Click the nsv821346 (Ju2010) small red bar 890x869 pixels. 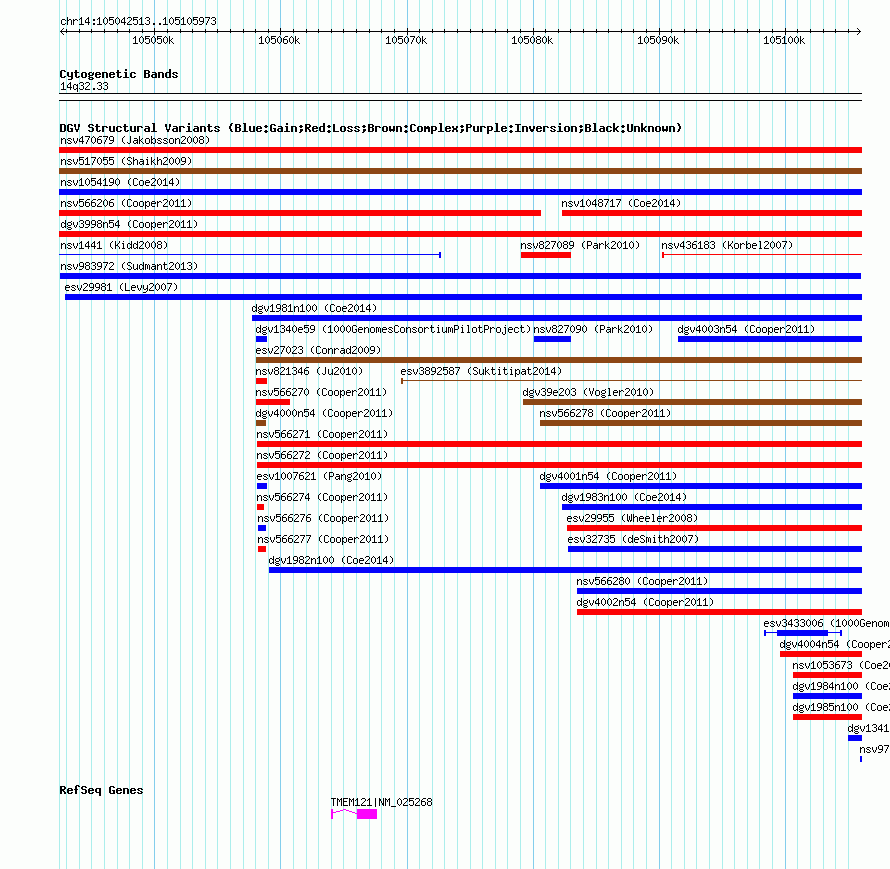(x=261, y=381)
